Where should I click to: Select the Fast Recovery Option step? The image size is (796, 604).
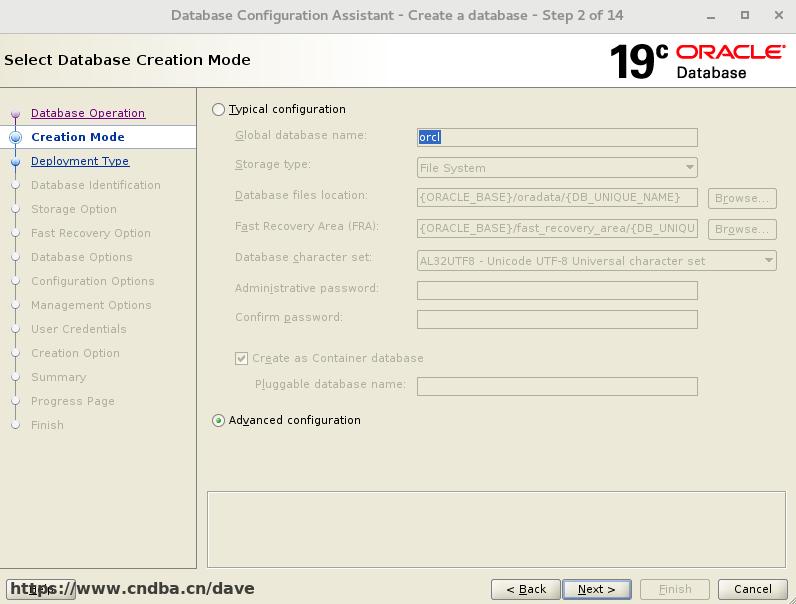(91, 233)
